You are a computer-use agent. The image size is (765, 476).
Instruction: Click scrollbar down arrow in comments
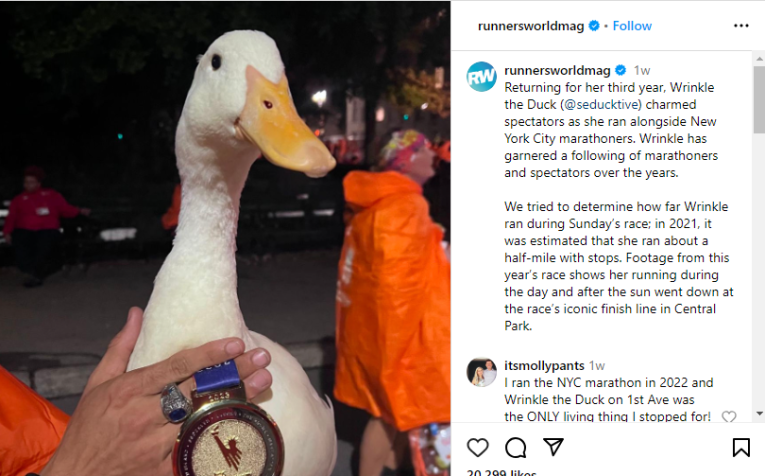[x=759, y=414]
